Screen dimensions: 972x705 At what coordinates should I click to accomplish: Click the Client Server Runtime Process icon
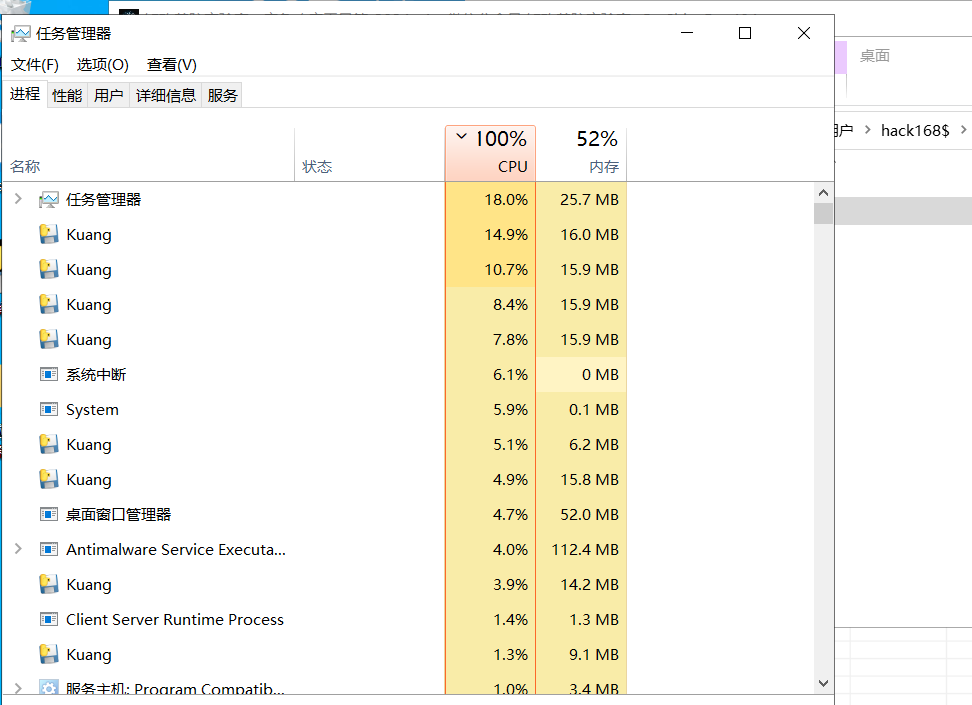pos(49,619)
